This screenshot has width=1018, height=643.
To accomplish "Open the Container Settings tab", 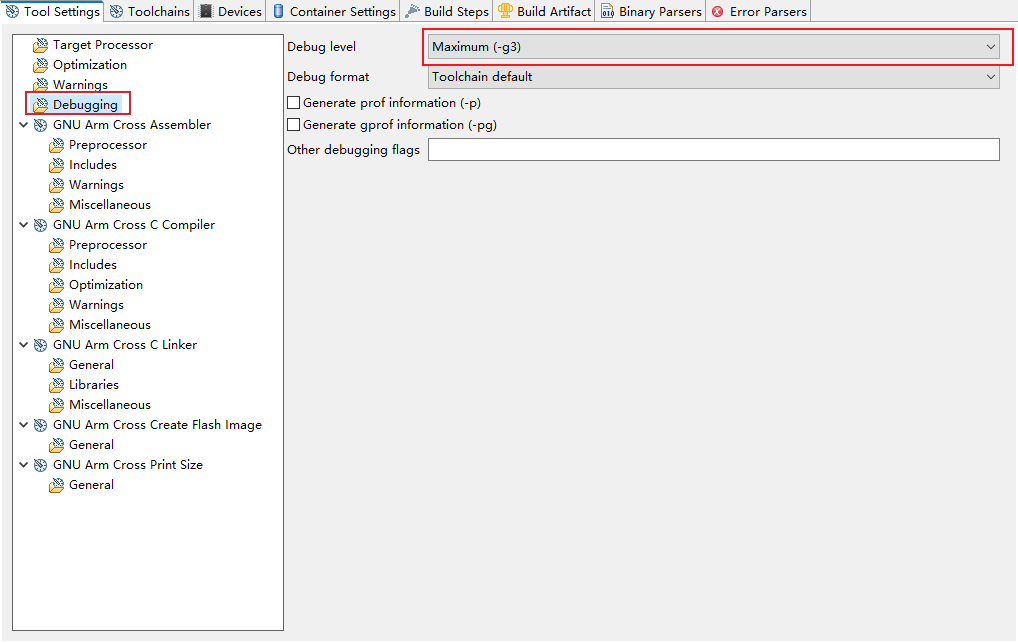I will [x=334, y=12].
